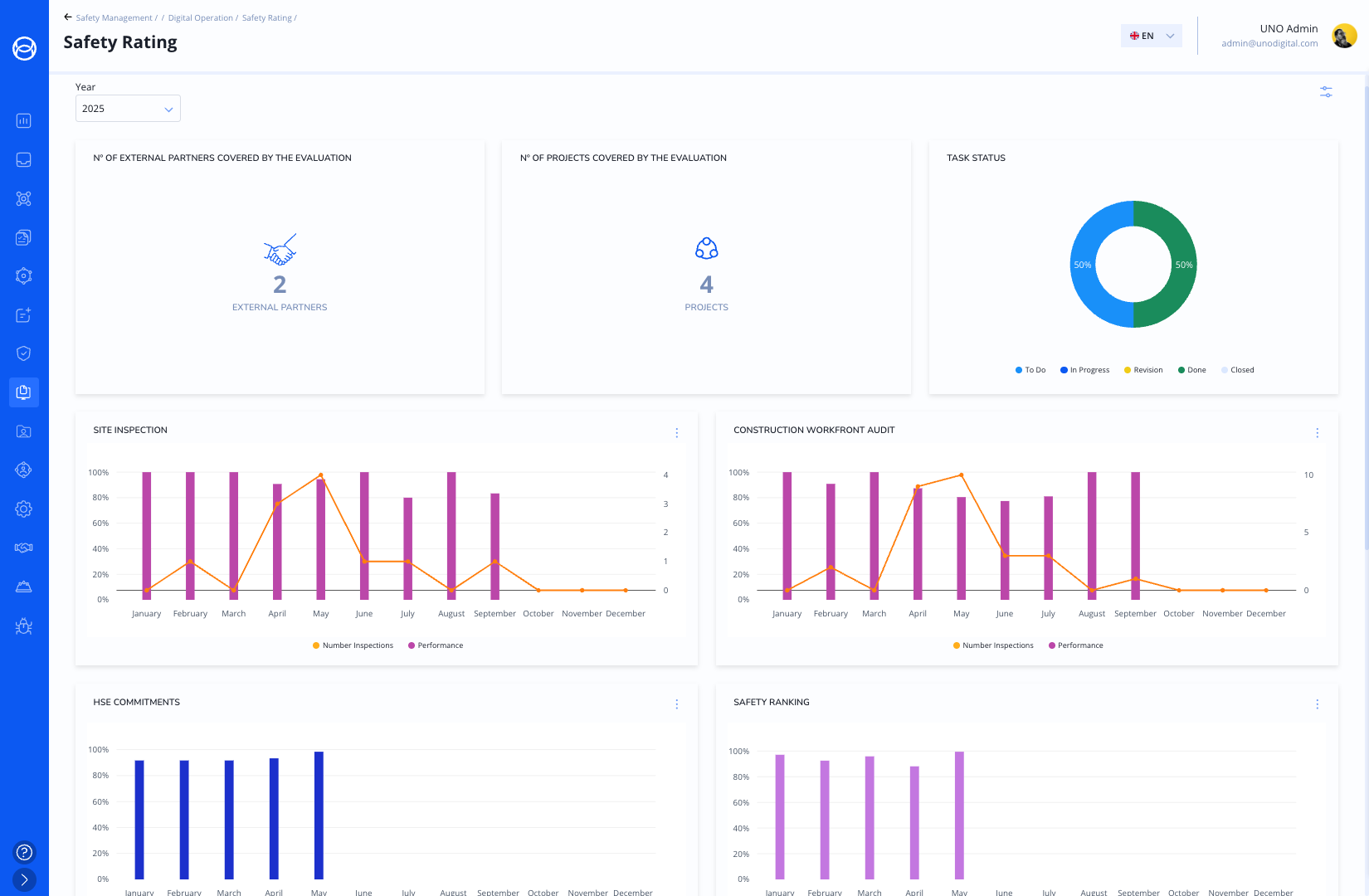Click the Digital Operation breadcrumb link
The width and height of the screenshot is (1369, 896).
[200, 18]
